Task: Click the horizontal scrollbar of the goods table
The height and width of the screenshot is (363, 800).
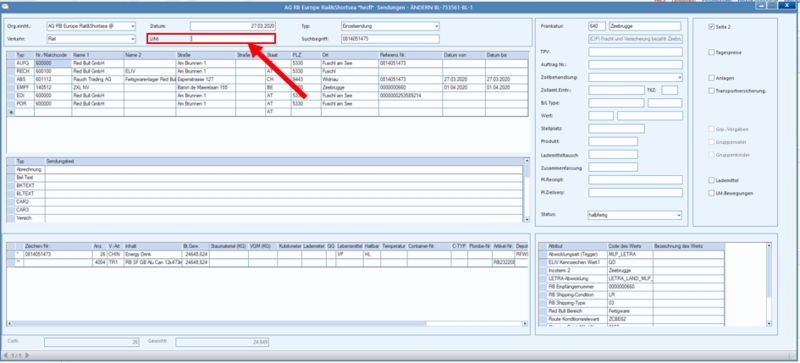Action: (x=220, y=324)
